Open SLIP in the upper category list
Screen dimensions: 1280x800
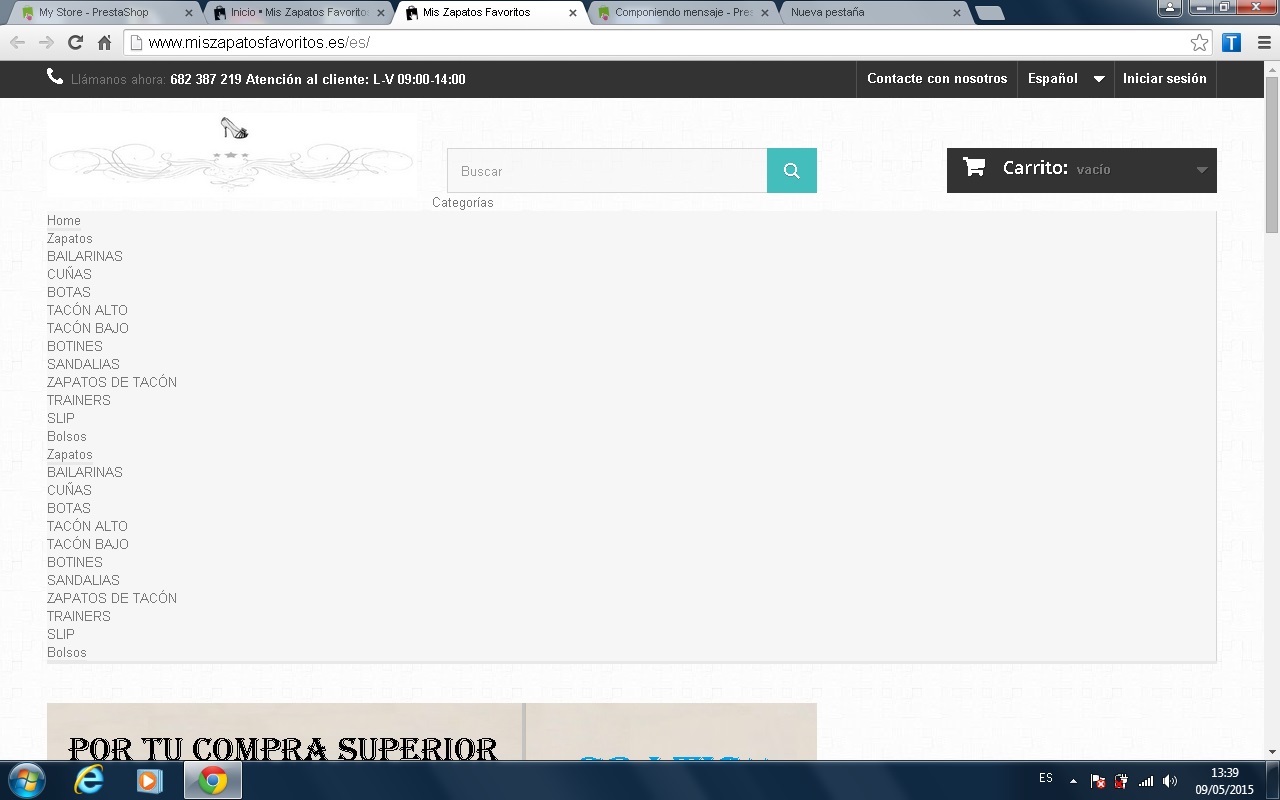click(x=61, y=419)
